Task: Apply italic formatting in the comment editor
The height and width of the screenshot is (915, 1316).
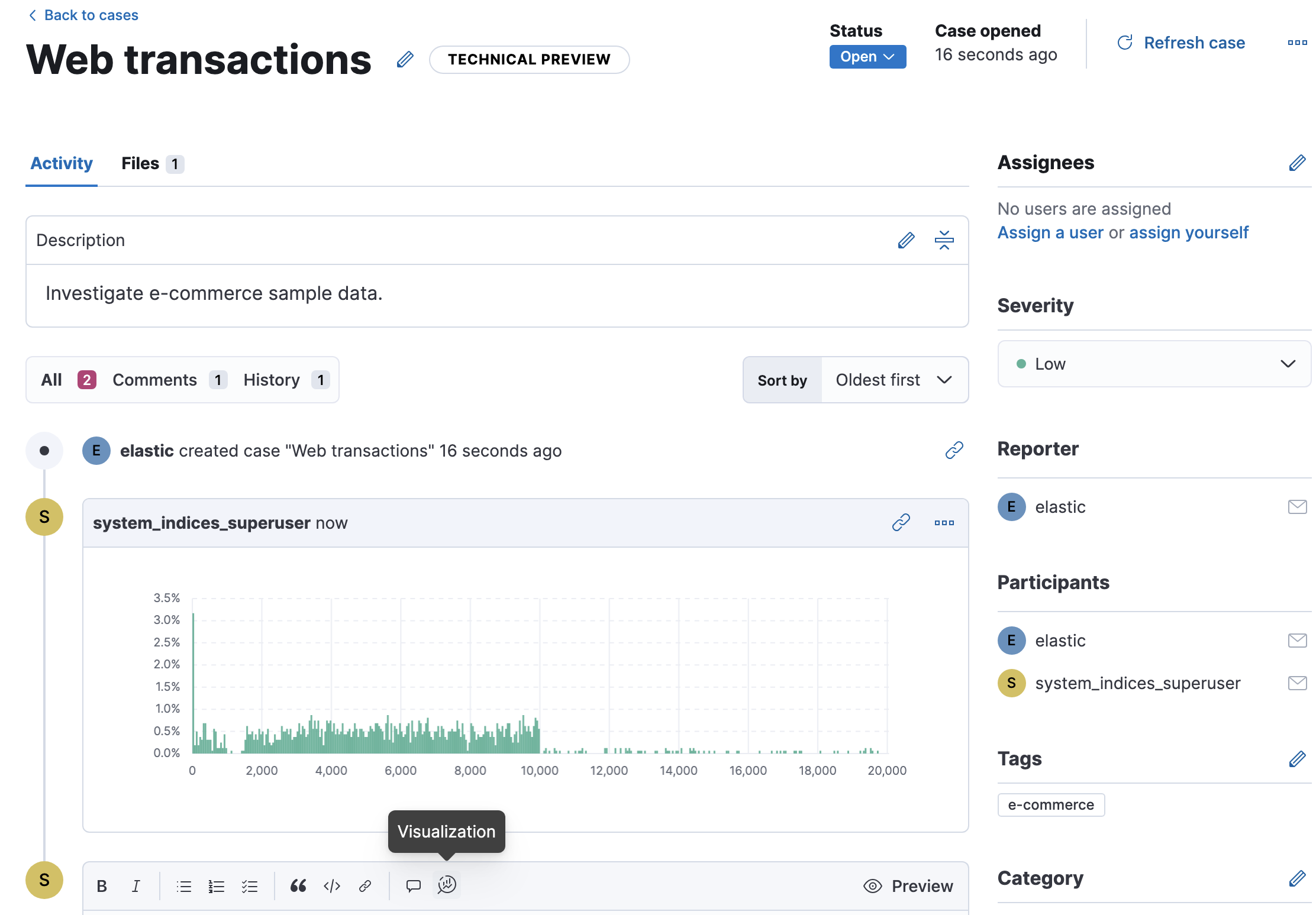Action: pyautogui.click(x=136, y=885)
